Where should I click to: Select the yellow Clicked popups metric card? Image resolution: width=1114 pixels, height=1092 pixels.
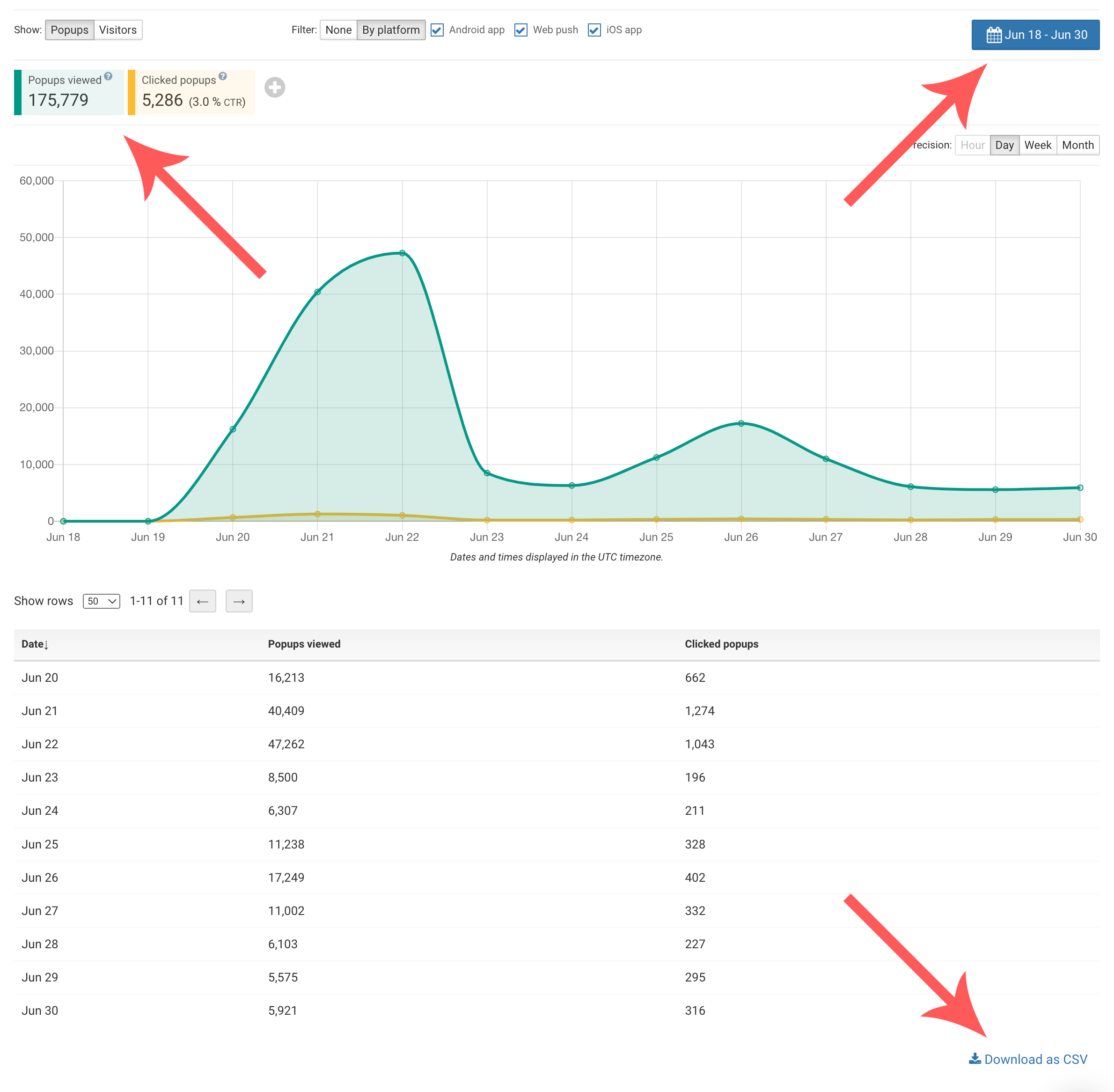tap(192, 92)
